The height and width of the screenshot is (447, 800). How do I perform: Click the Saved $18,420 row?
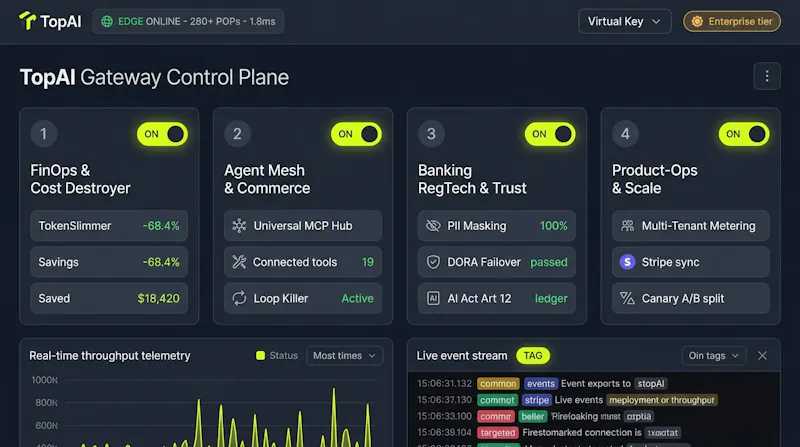tap(109, 298)
